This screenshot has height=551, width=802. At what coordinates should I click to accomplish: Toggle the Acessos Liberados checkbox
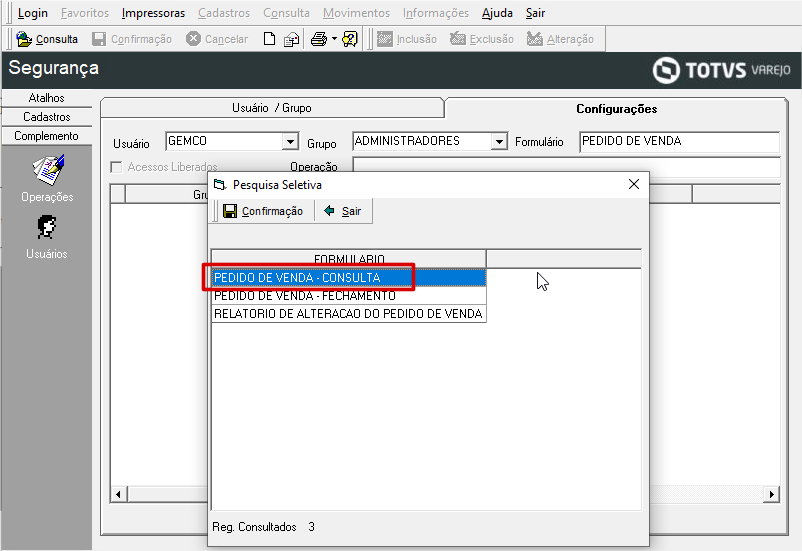tap(117, 167)
